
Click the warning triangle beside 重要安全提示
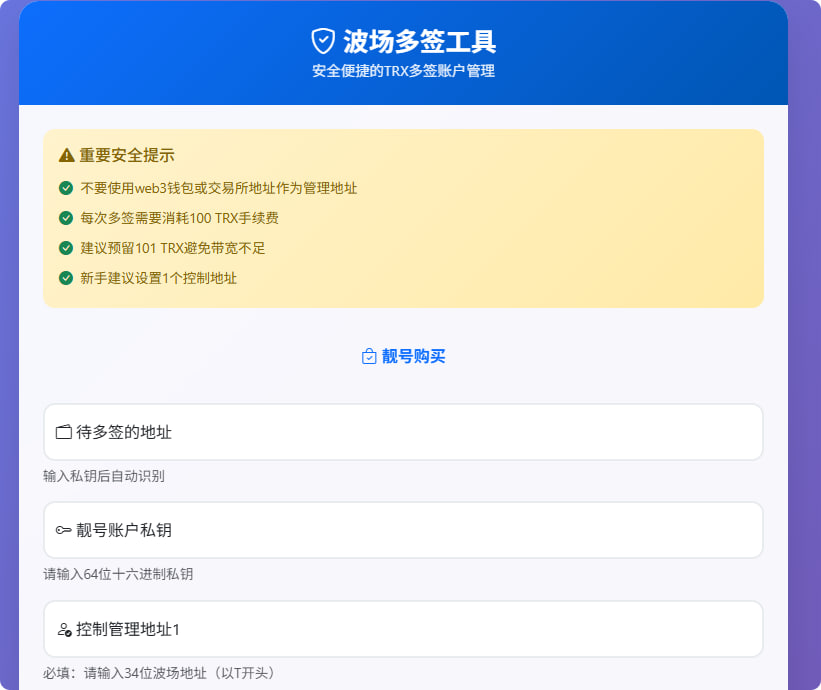pyautogui.click(x=65, y=155)
